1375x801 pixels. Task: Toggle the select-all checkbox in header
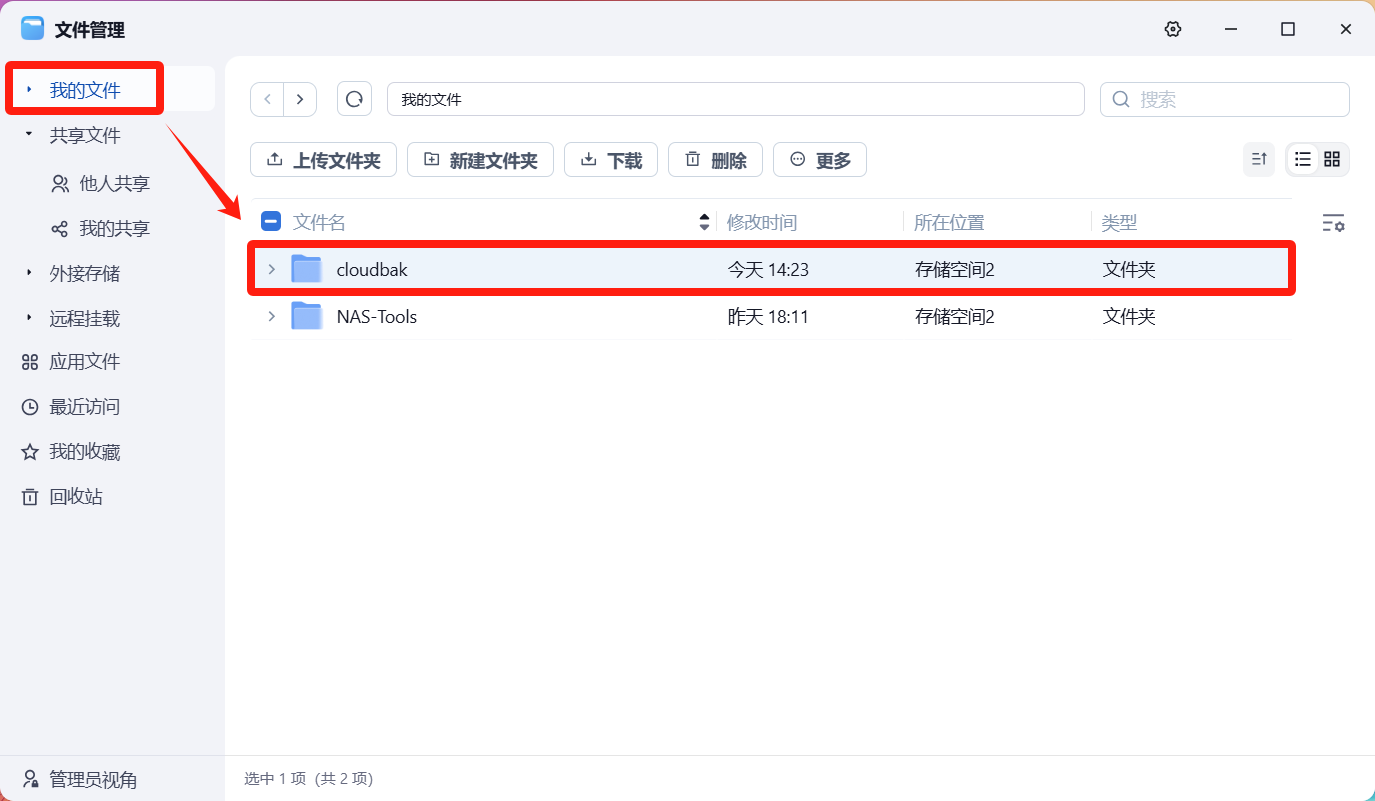click(x=270, y=222)
